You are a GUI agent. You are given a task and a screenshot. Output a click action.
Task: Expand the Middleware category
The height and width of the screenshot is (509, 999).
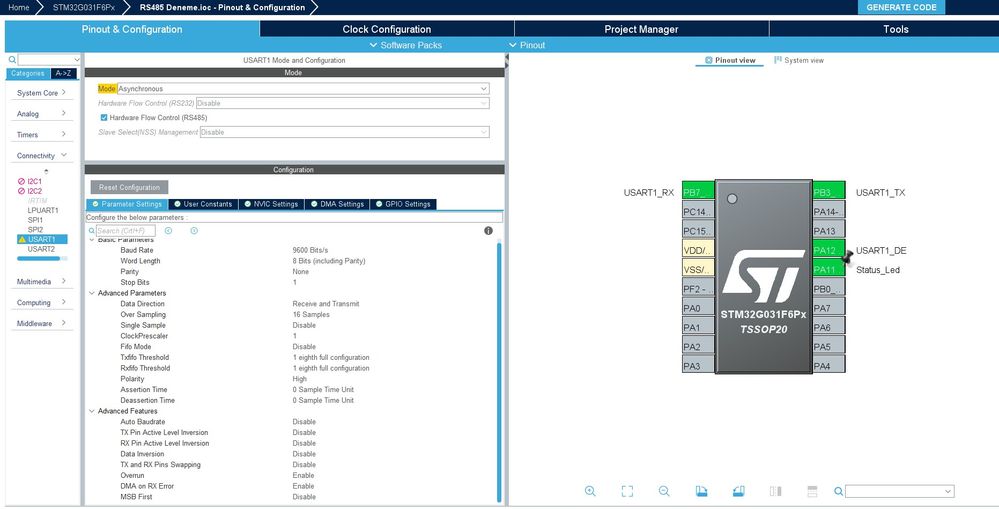tap(41, 324)
